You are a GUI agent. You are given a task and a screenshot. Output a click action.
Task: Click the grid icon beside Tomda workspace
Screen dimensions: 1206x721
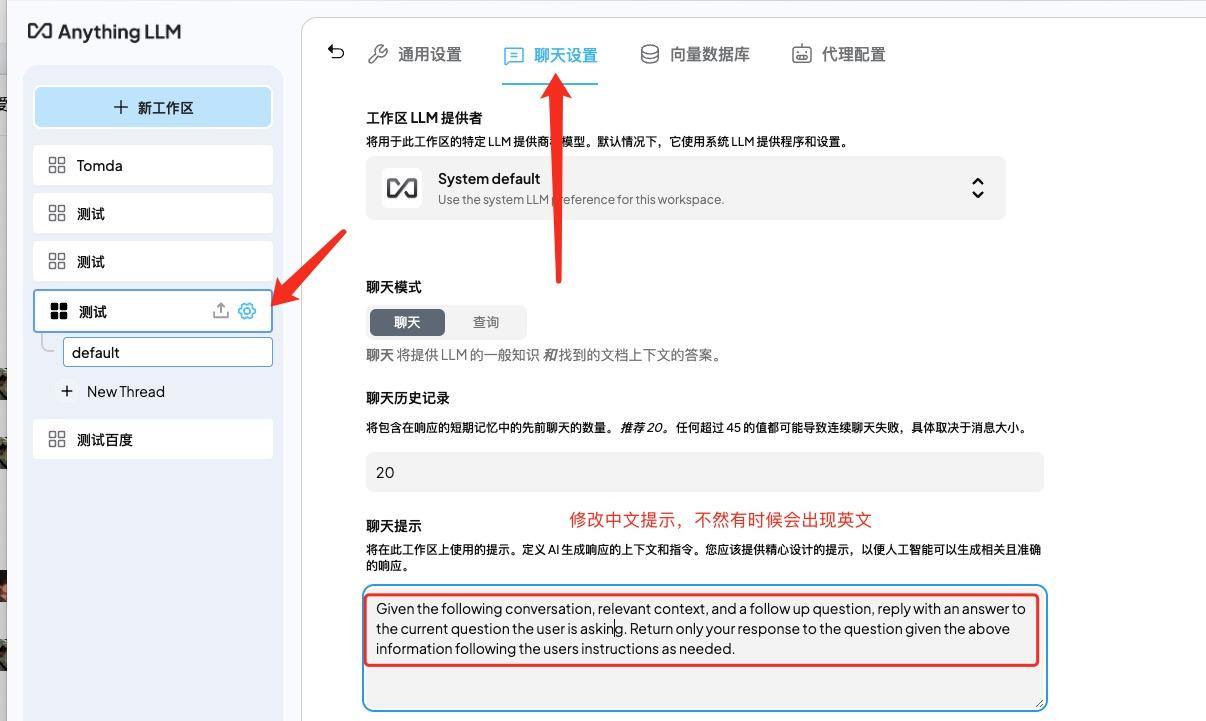pyautogui.click(x=57, y=165)
